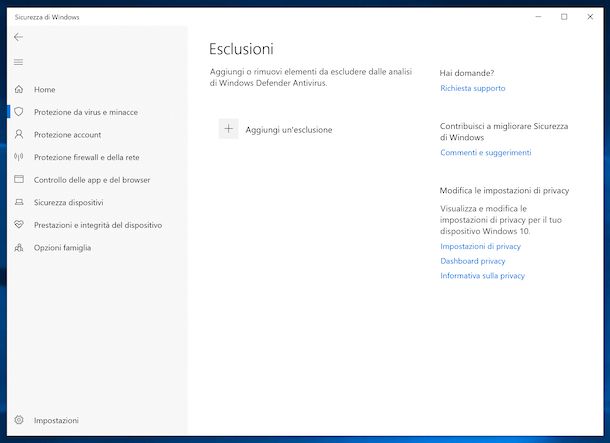The height and width of the screenshot is (443, 610).
Task: Click the settings gear icon
Action: click(x=19, y=420)
